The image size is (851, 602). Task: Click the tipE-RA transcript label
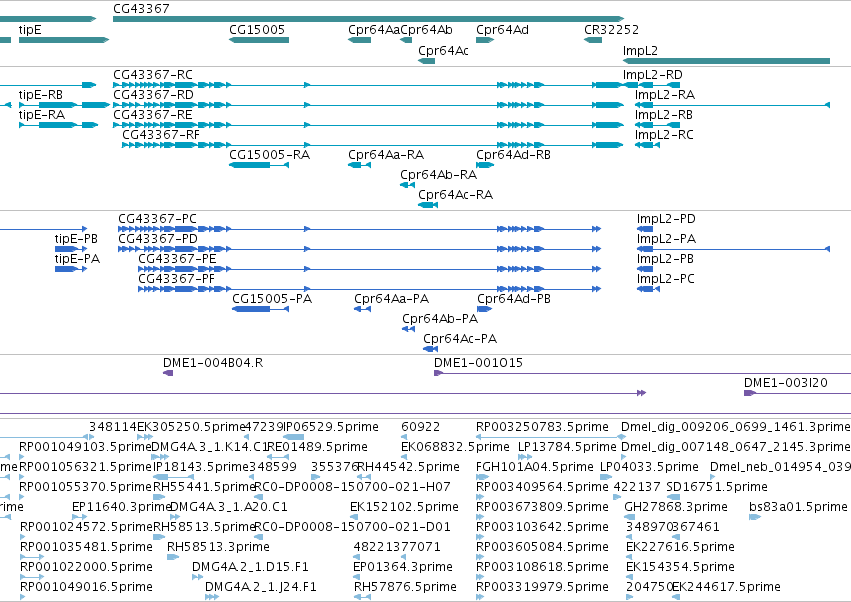click(x=42, y=115)
